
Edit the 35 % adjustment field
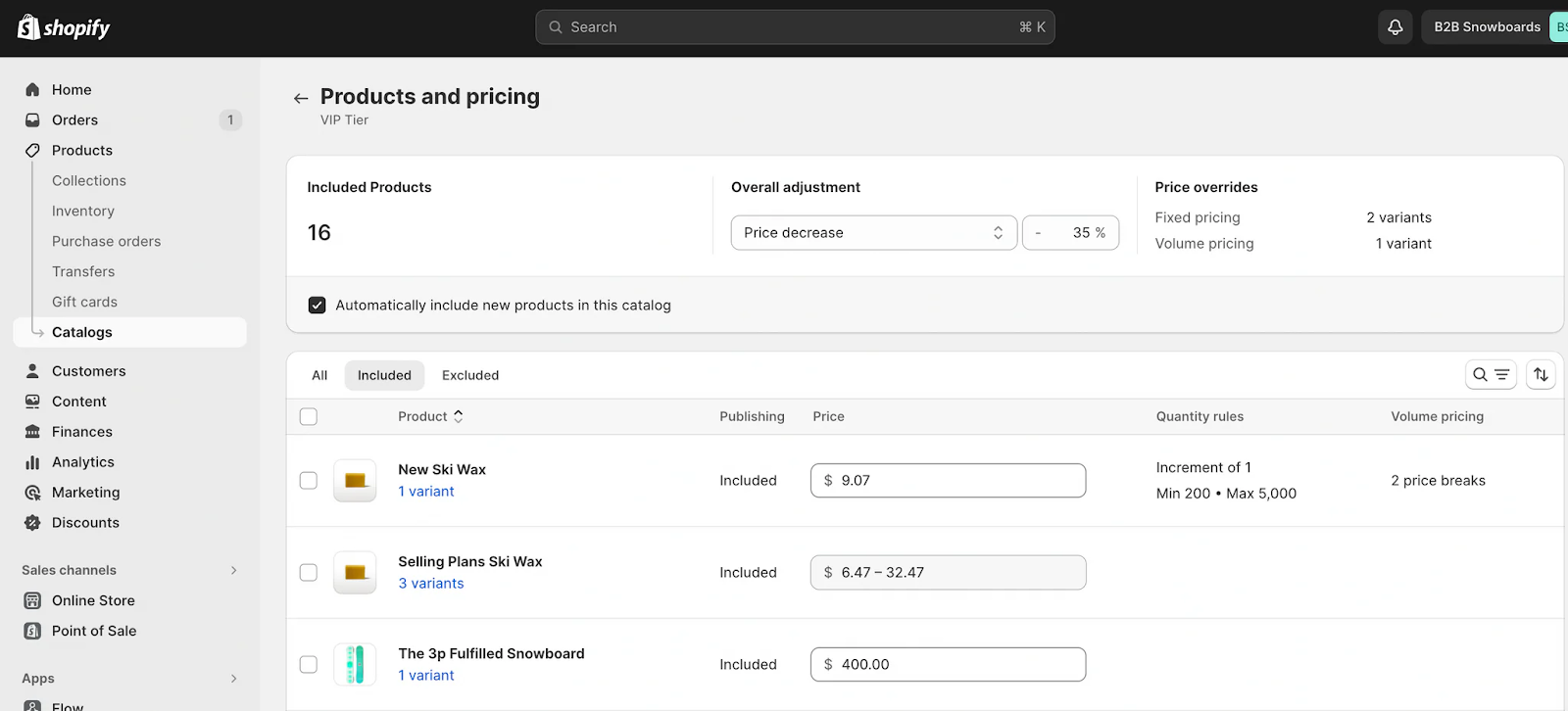(x=1070, y=233)
